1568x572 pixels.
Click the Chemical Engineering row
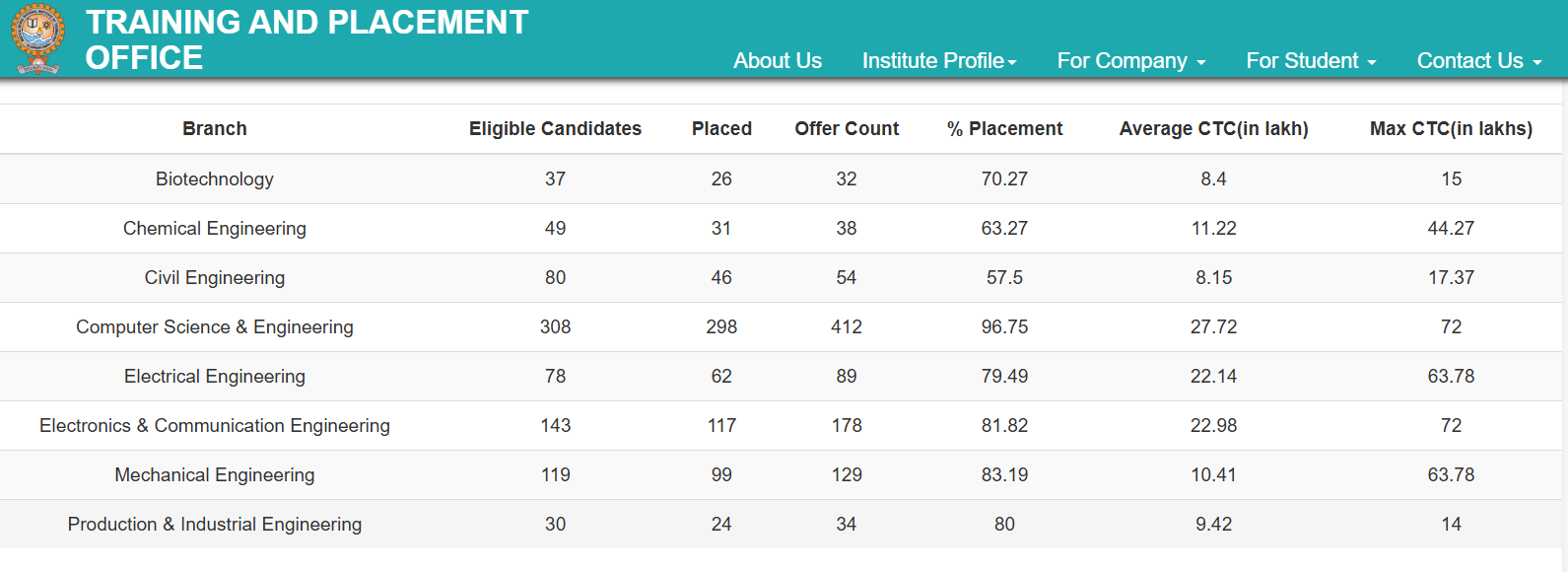click(215, 228)
